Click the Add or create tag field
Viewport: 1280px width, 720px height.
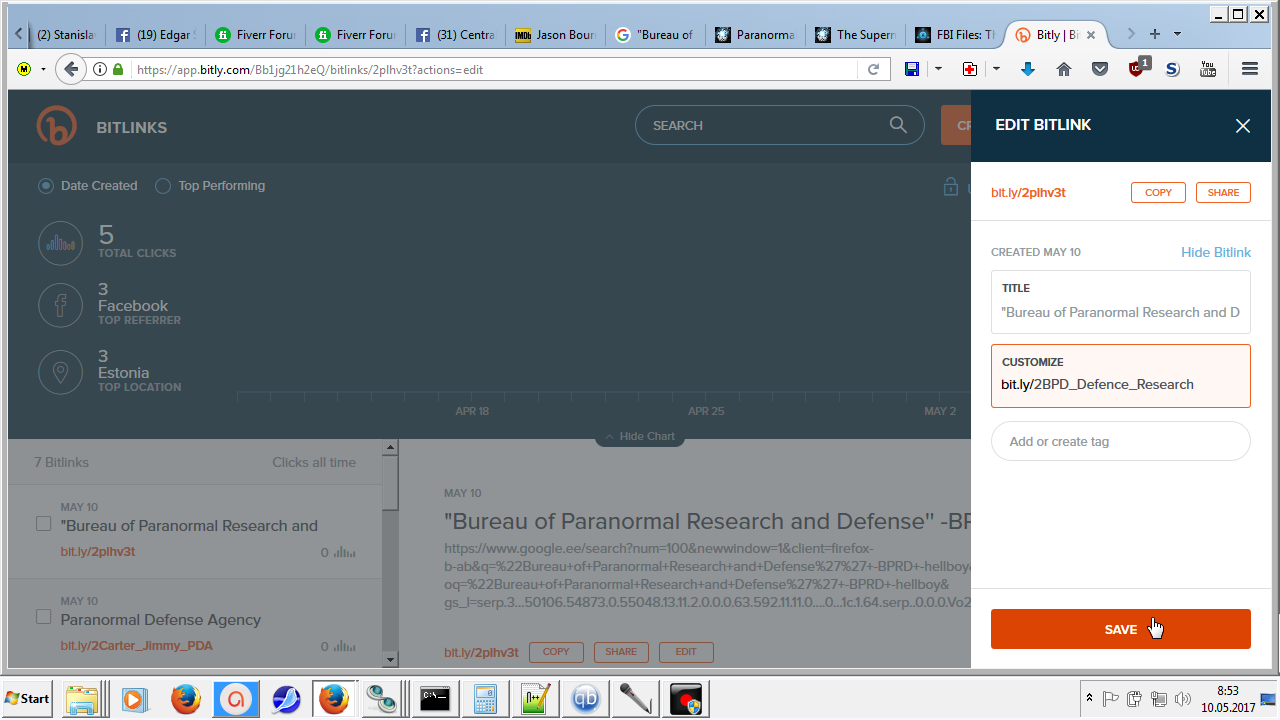click(1121, 441)
